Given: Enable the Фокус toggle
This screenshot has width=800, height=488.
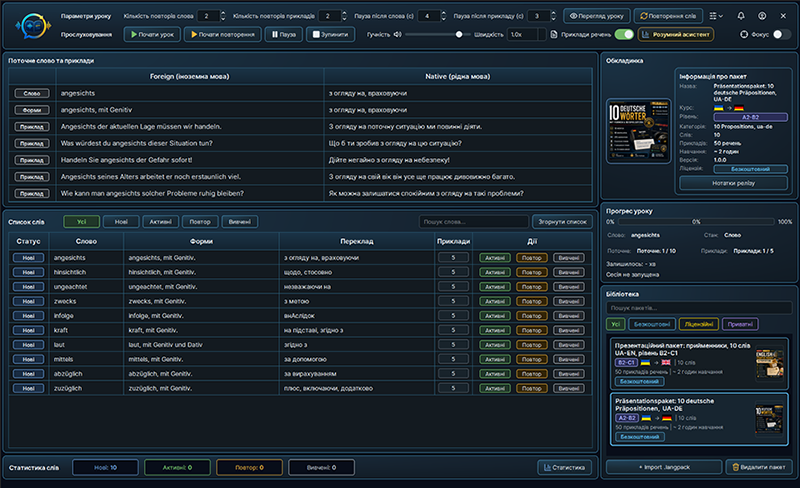Looking at the screenshot, I should tap(782, 34).
